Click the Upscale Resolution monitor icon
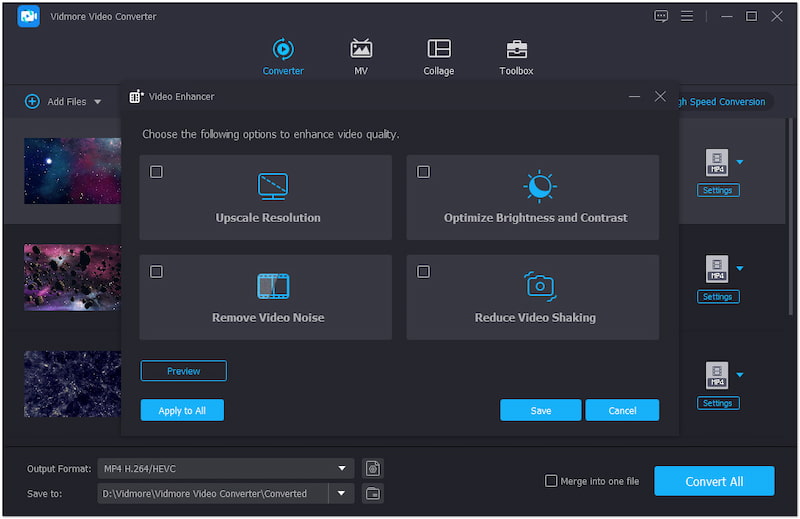800x519 pixels. 272,186
